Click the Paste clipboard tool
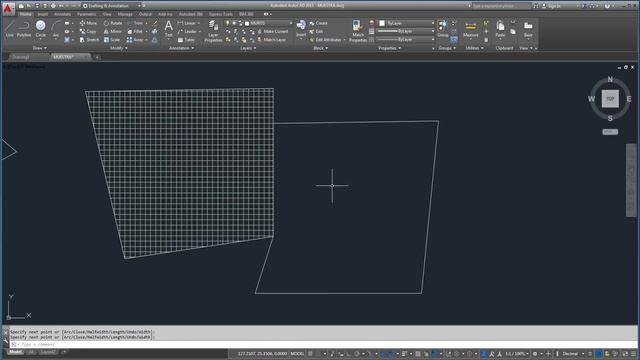Image resolution: width=640 pixels, height=360 pixels. pyautogui.click(x=500, y=29)
